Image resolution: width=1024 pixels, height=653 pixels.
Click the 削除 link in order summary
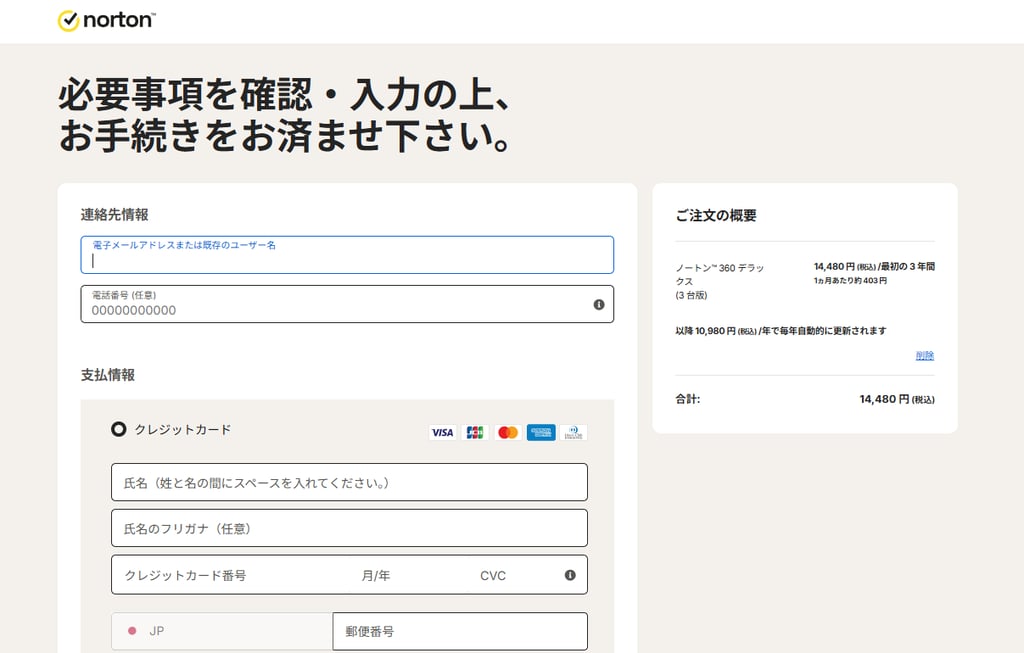click(x=925, y=355)
